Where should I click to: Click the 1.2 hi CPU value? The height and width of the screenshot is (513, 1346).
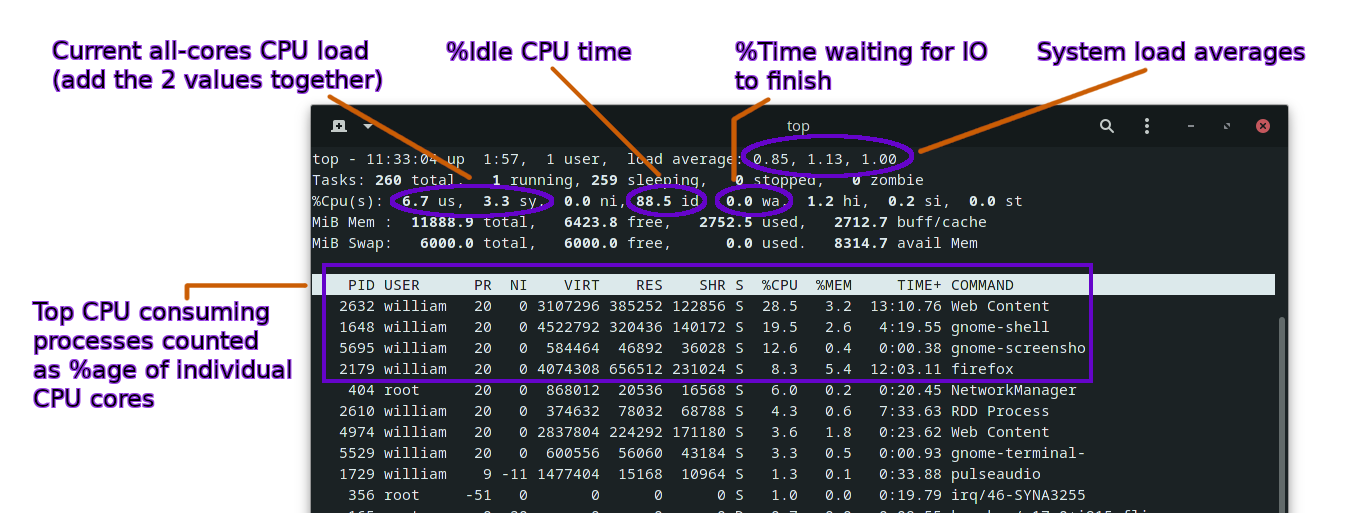(x=834, y=201)
